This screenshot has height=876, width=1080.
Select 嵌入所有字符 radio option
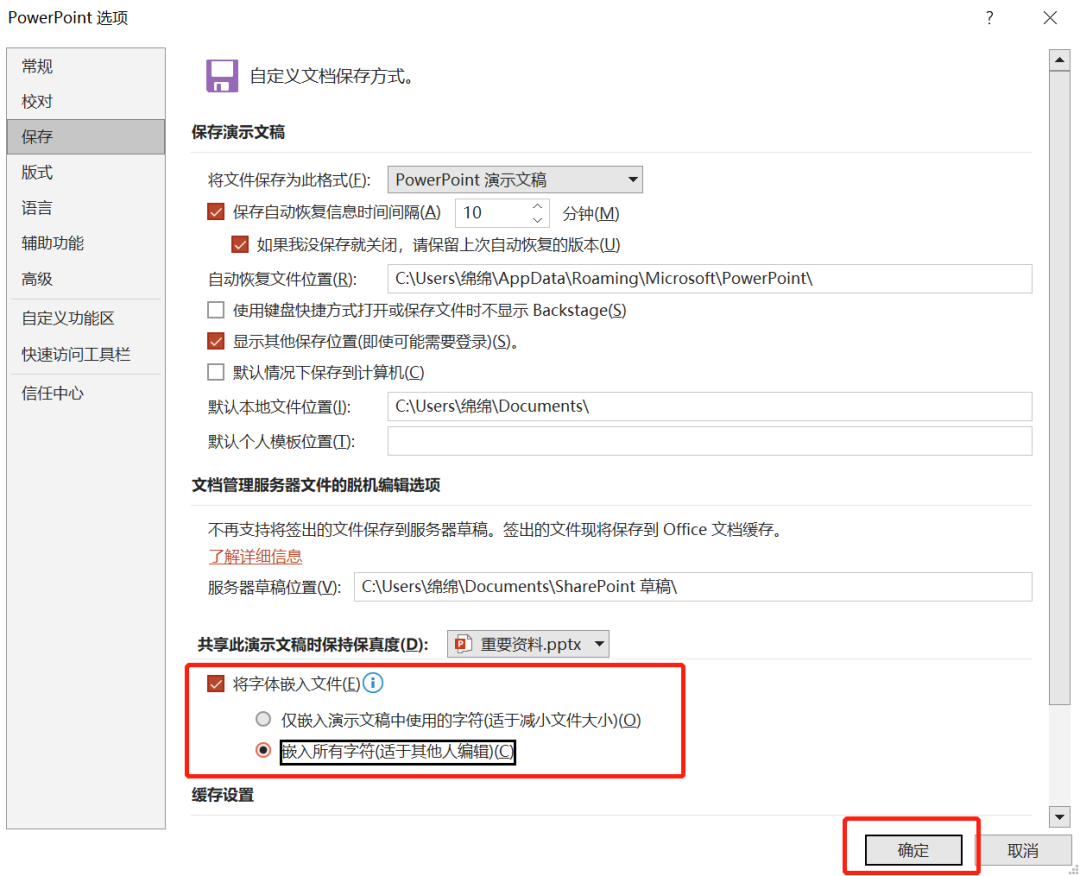click(x=263, y=750)
